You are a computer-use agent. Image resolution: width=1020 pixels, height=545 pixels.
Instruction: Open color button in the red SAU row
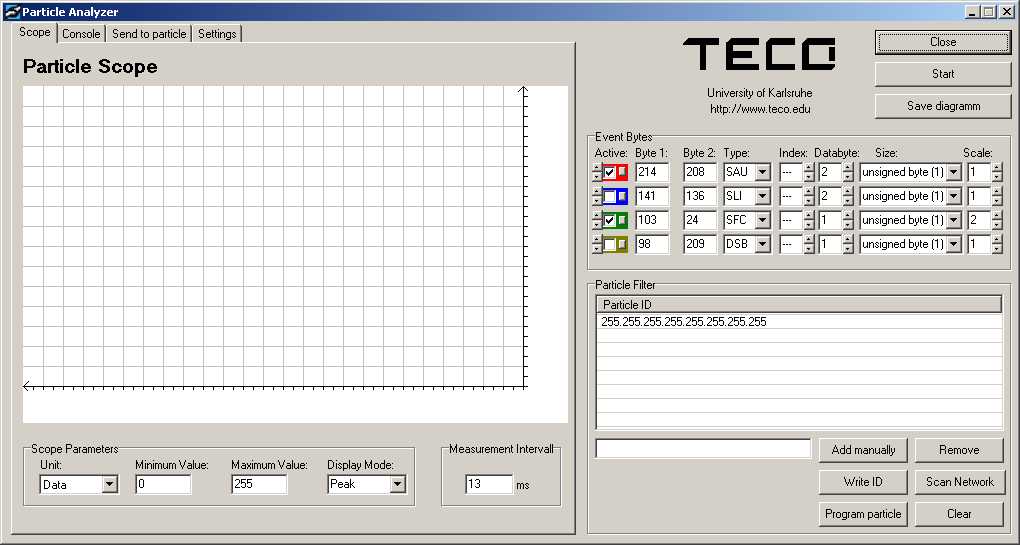click(x=622, y=172)
